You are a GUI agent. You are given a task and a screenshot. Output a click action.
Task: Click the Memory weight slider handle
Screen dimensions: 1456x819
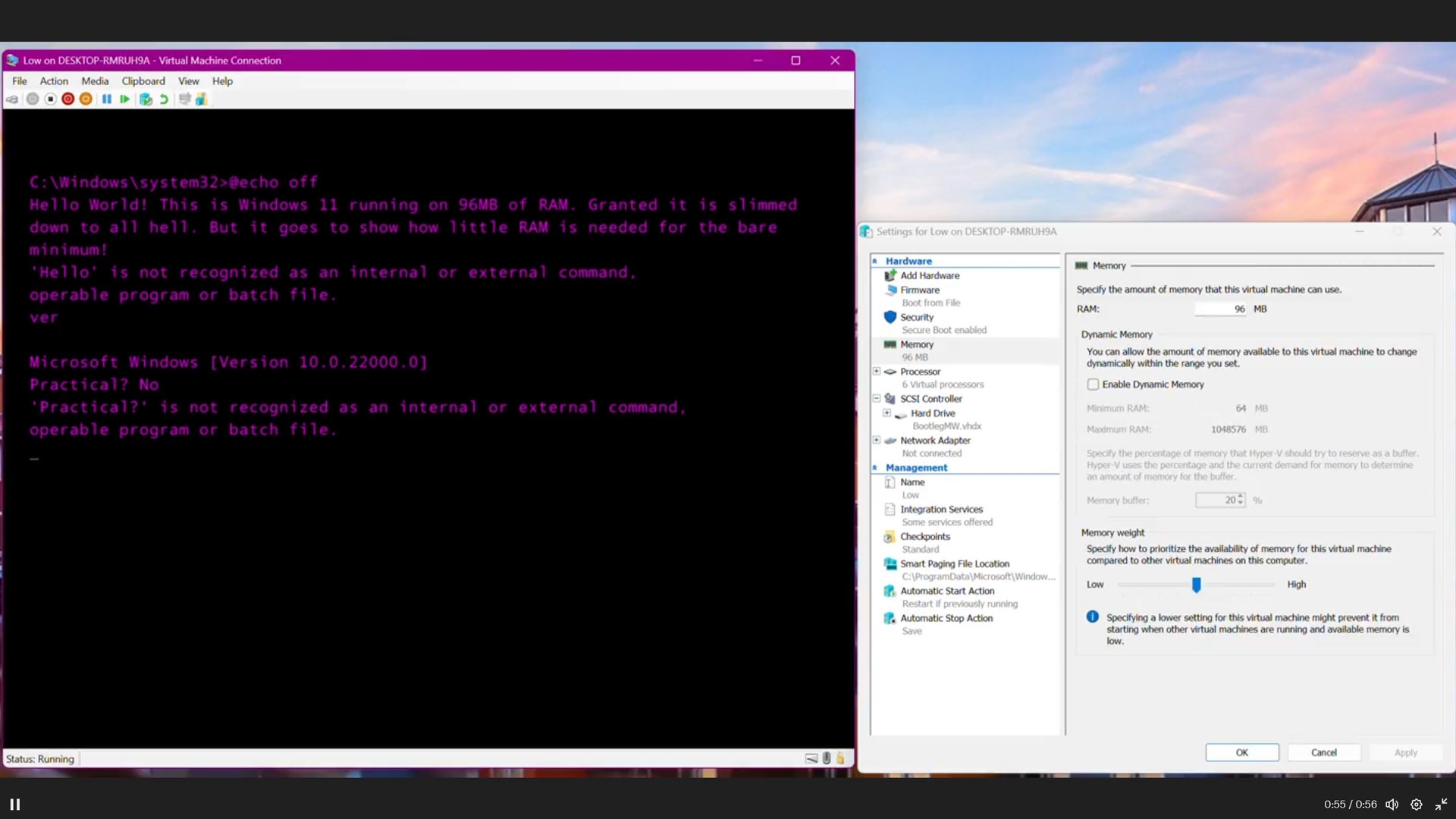click(1196, 585)
